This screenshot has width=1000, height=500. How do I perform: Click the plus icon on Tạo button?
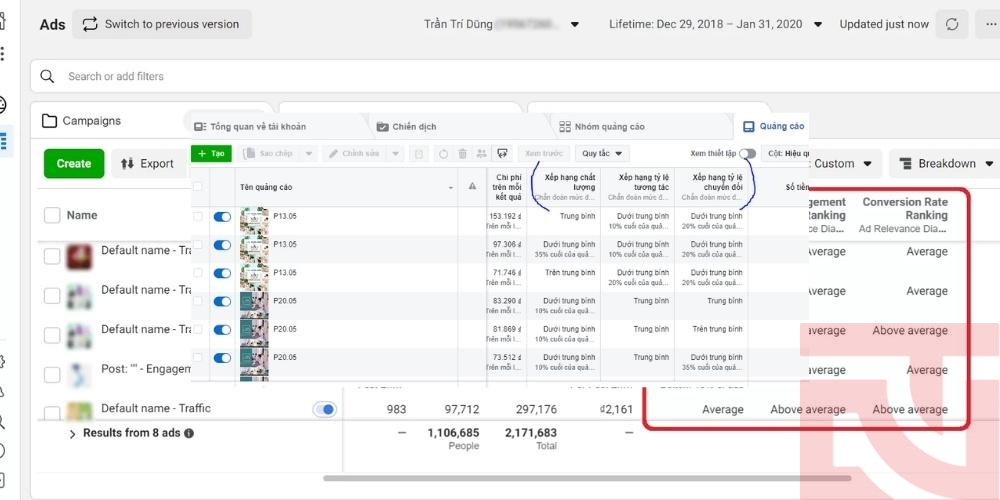point(202,154)
